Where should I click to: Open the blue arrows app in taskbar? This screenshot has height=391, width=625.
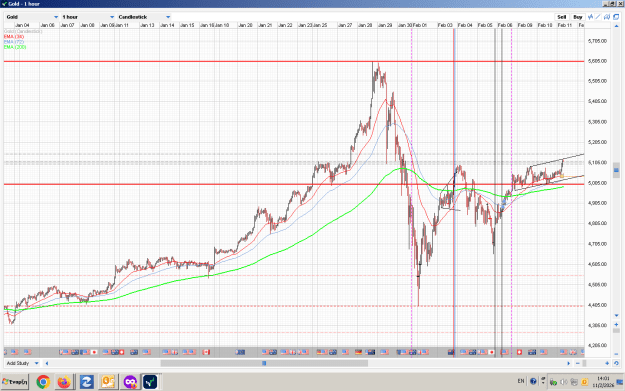coord(86,382)
